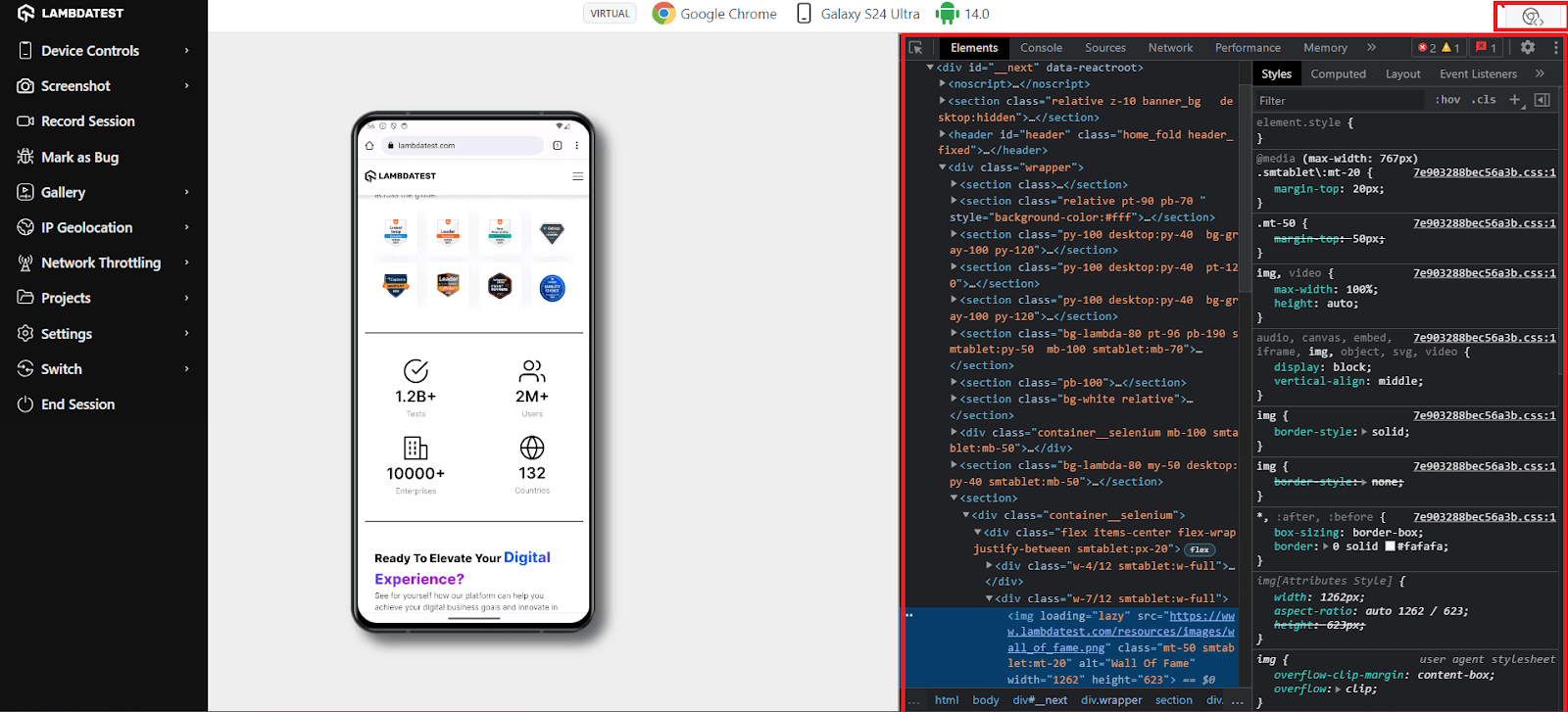Toggle the :hov element state panel
This screenshot has height=712, width=1568.
click(x=1447, y=100)
